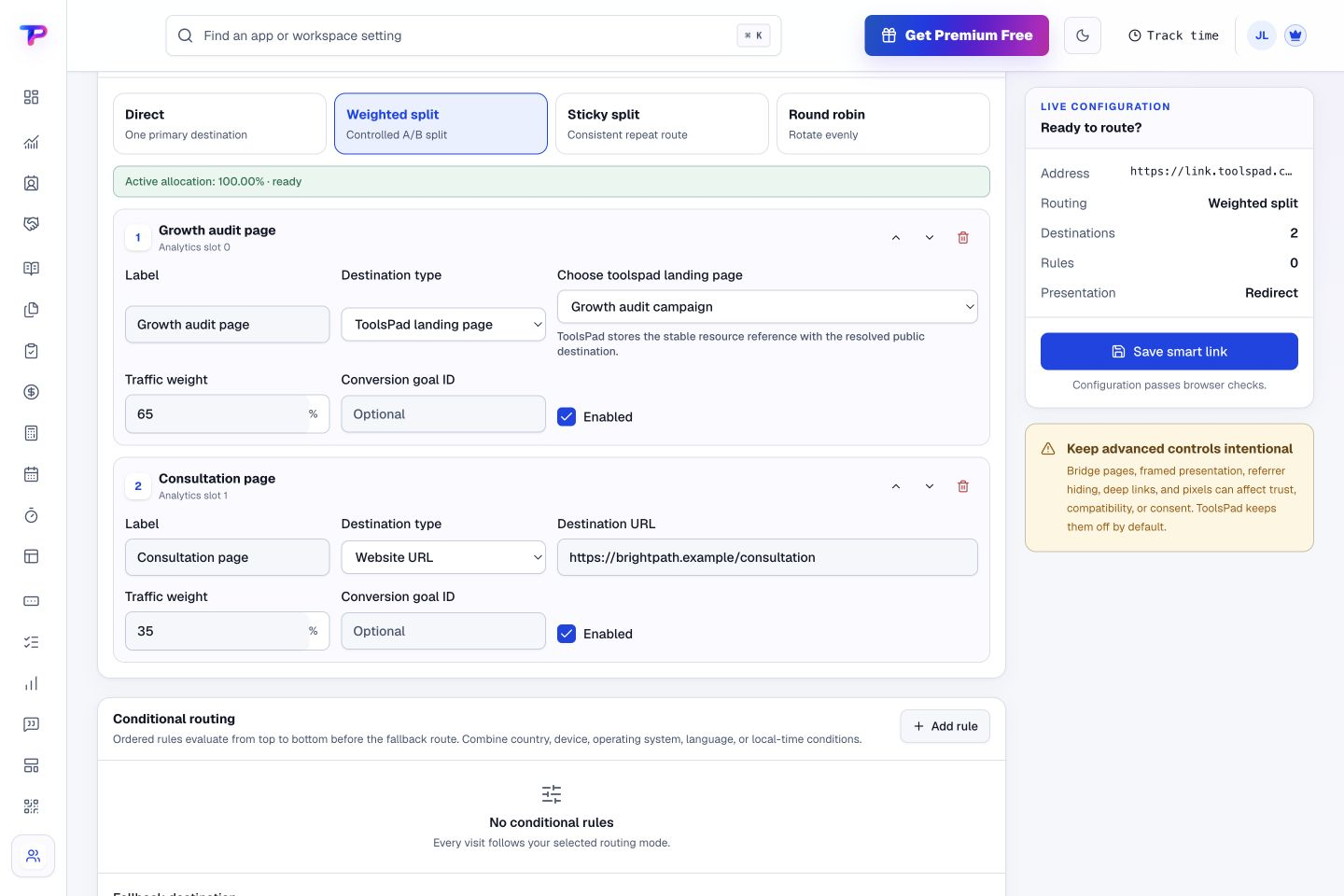The height and width of the screenshot is (896, 1344).
Task: Click Track time button
Action: click(1173, 35)
